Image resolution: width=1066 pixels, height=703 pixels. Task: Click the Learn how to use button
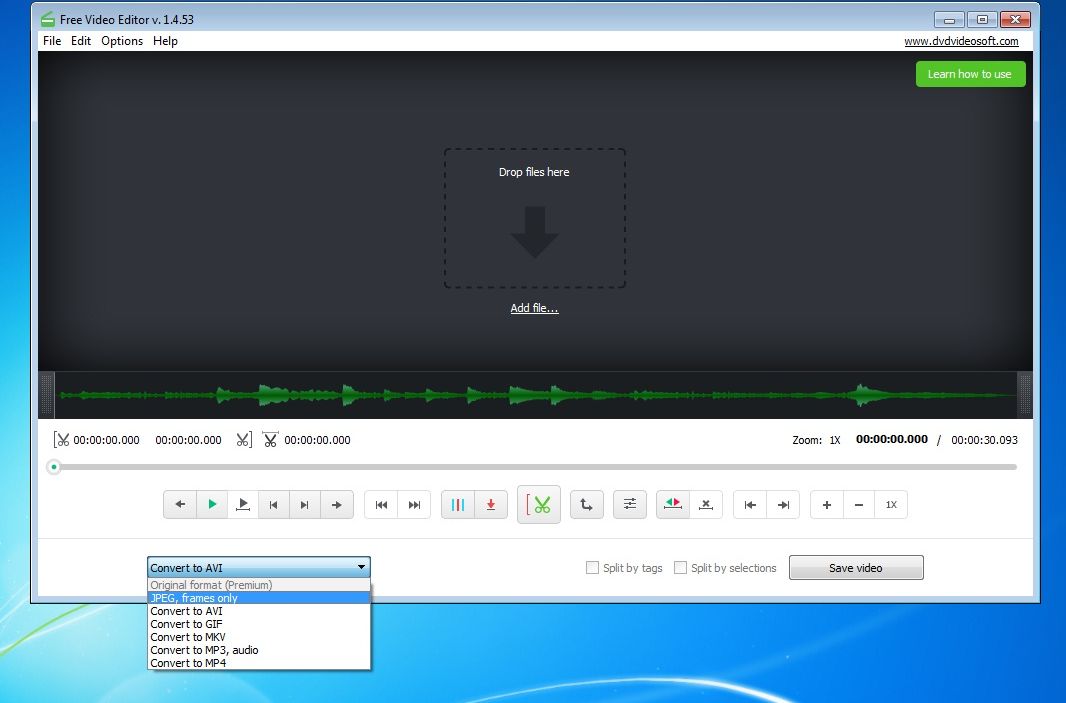click(x=970, y=74)
